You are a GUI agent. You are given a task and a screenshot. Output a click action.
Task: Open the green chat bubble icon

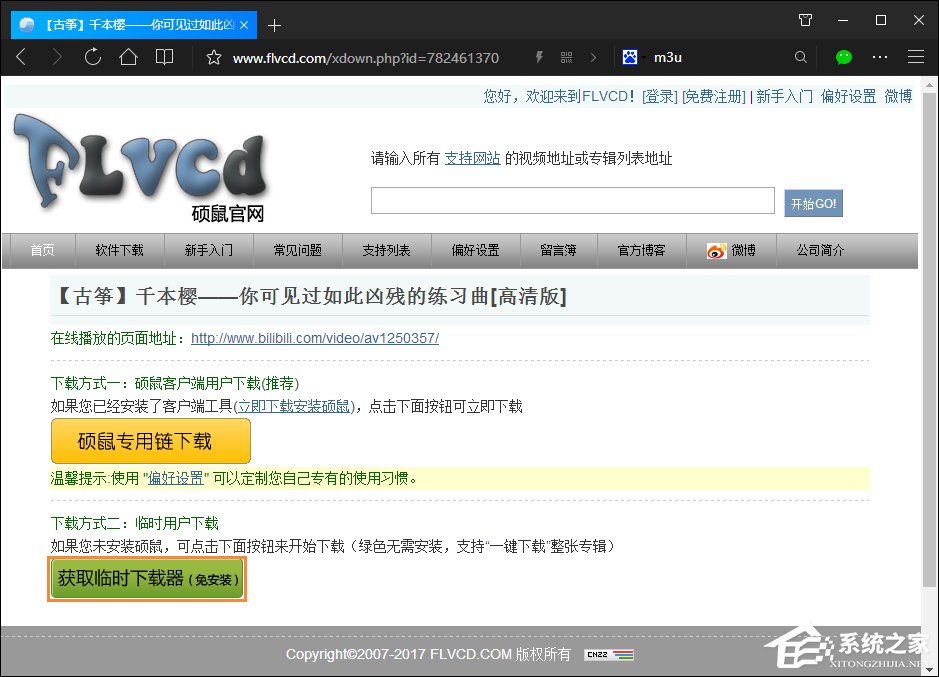pyautogui.click(x=845, y=57)
